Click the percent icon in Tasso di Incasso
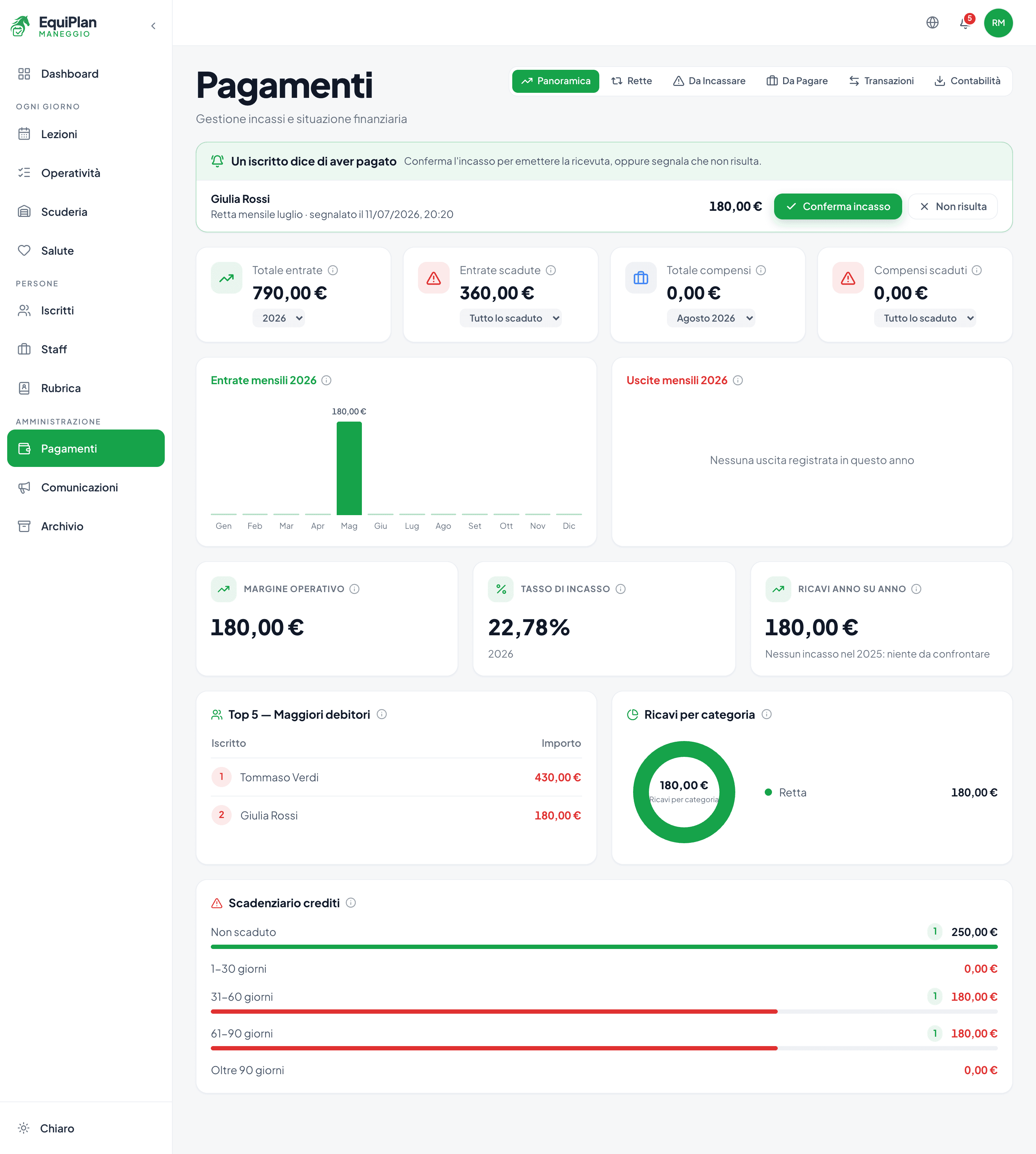This screenshot has width=1036, height=1154. tap(501, 589)
